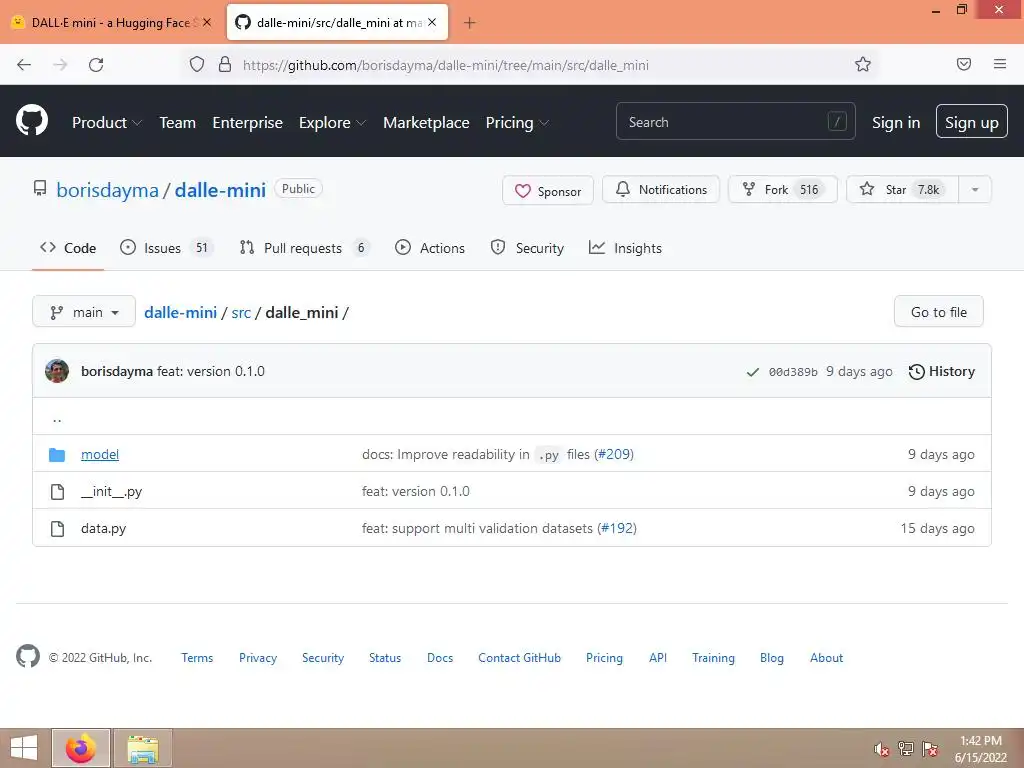This screenshot has height=768, width=1024.
Task: Open the Insights tab
Action: point(625,248)
